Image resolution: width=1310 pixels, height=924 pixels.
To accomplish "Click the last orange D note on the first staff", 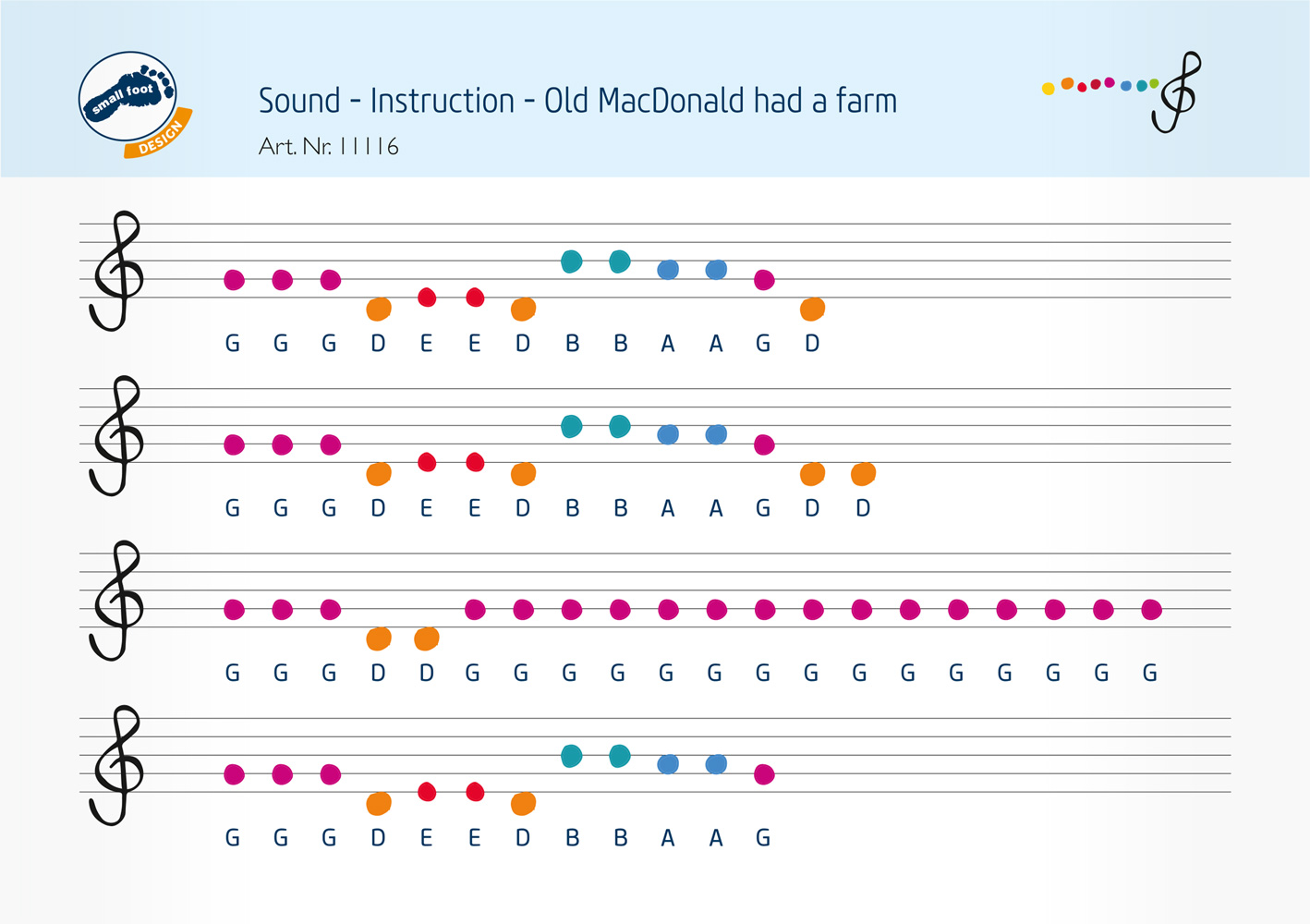I will (x=813, y=309).
